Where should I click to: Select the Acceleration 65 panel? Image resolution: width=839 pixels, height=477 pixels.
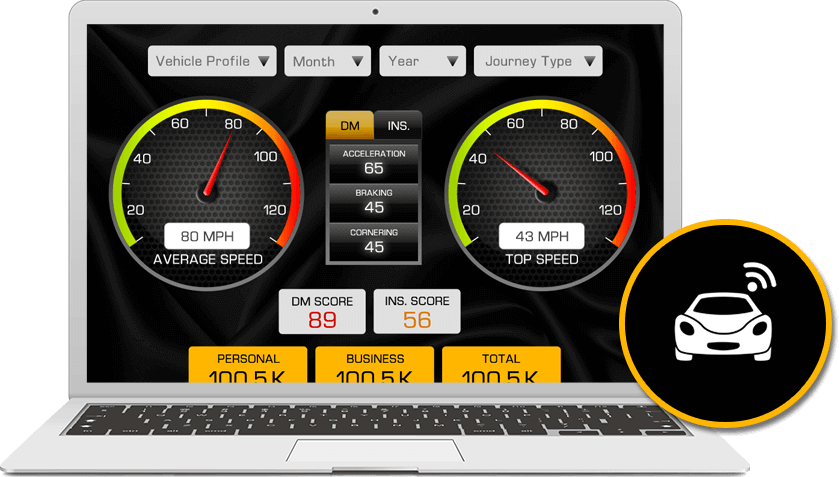pyautogui.click(x=374, y=161)
